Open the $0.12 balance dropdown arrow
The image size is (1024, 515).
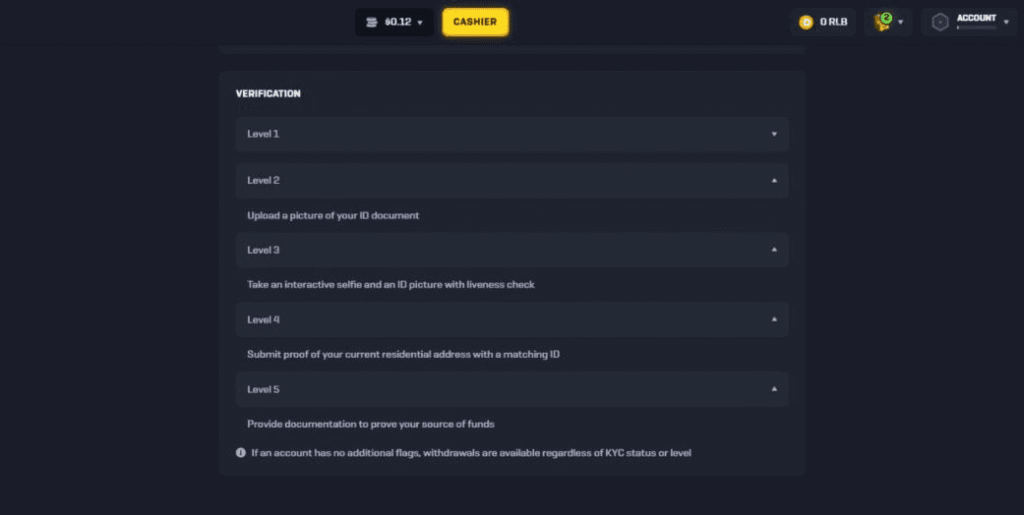(x=420, y=22)
